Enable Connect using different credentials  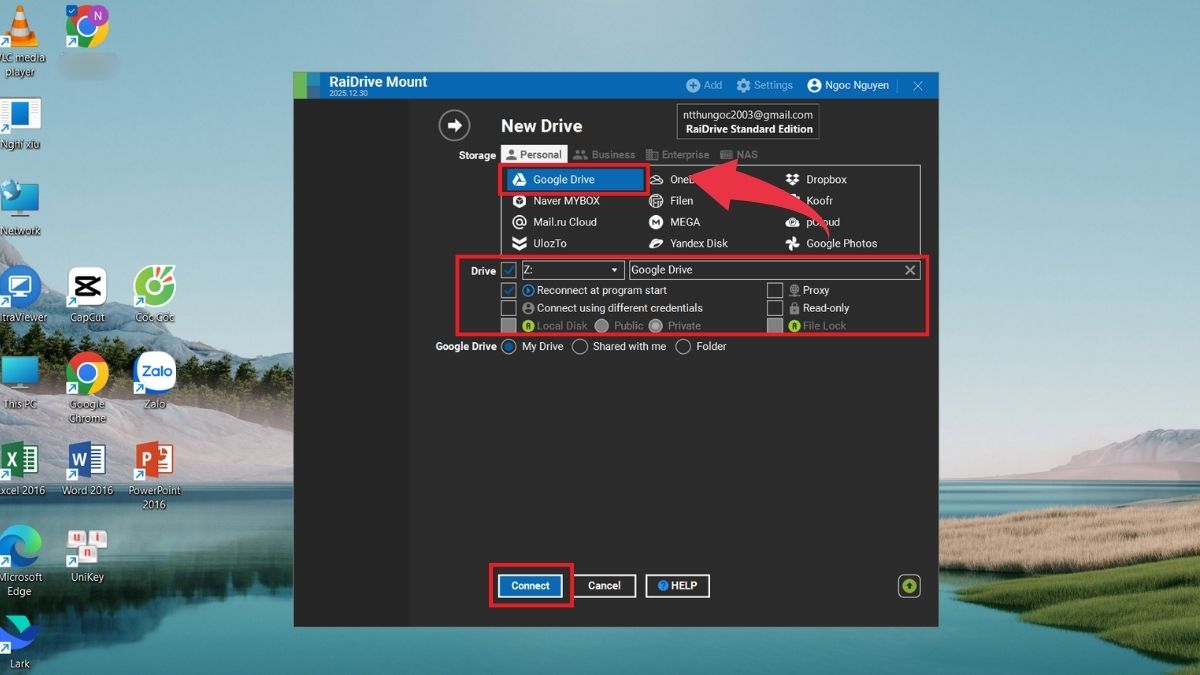(x=509, y=308)
